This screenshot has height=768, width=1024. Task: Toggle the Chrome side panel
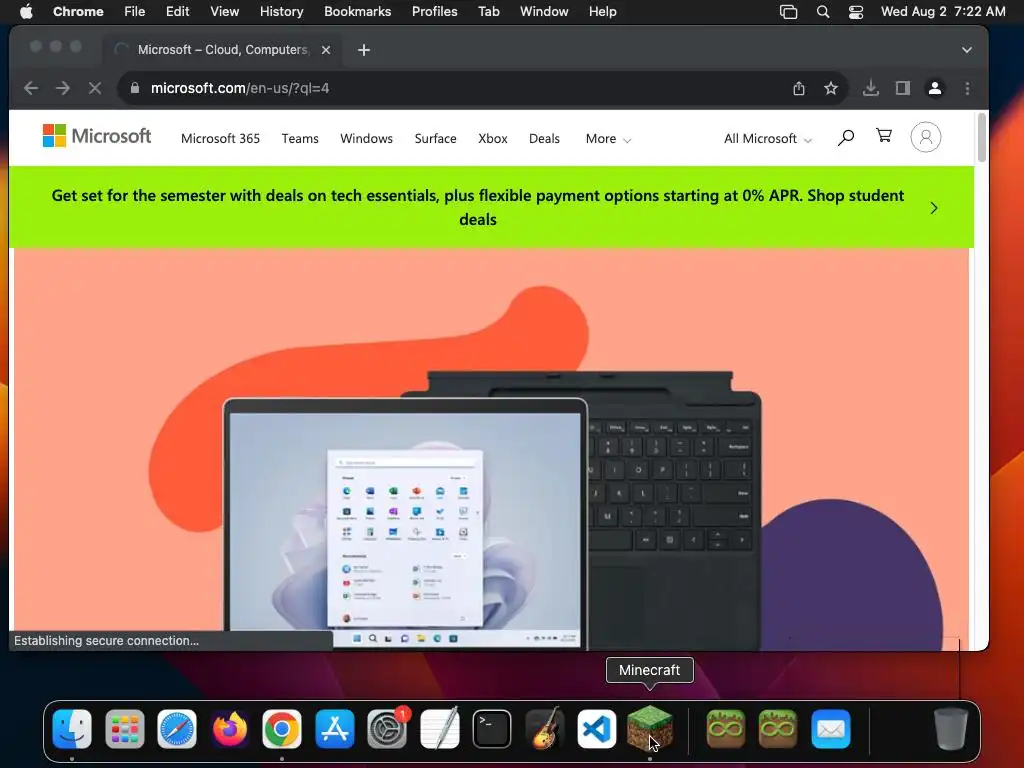pyautogui.click(x=903, y=88)
